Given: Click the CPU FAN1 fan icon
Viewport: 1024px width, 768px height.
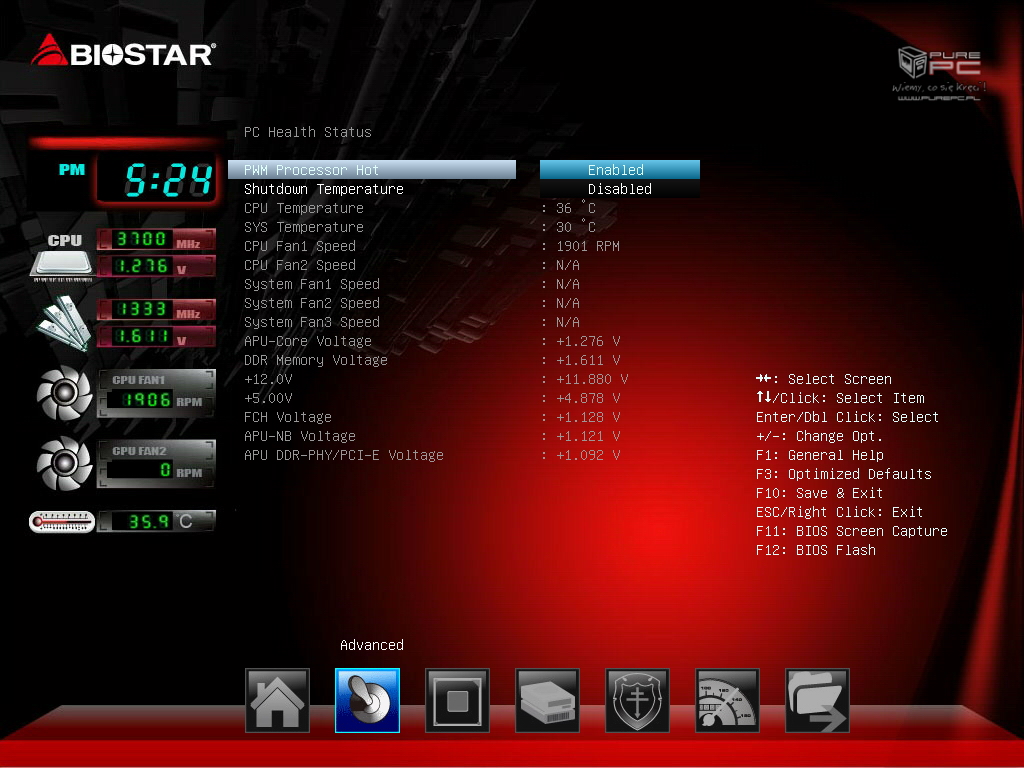Looking at the screenshot, I should (64, 392).
